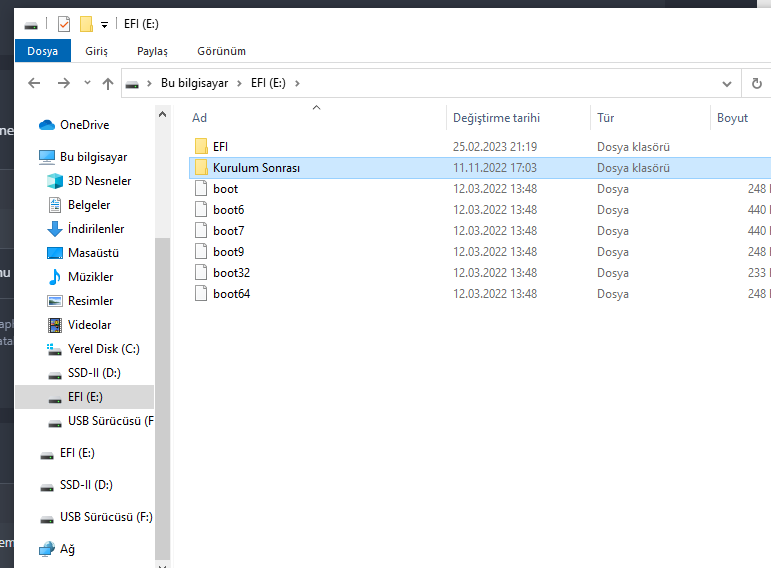
Task: Select the boot64 file
Action: (x=231, y=294)
